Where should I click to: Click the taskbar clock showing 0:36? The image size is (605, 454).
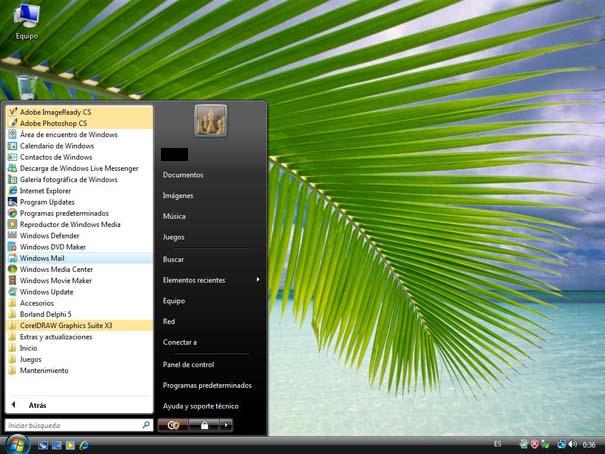click(x=589, y=445)
